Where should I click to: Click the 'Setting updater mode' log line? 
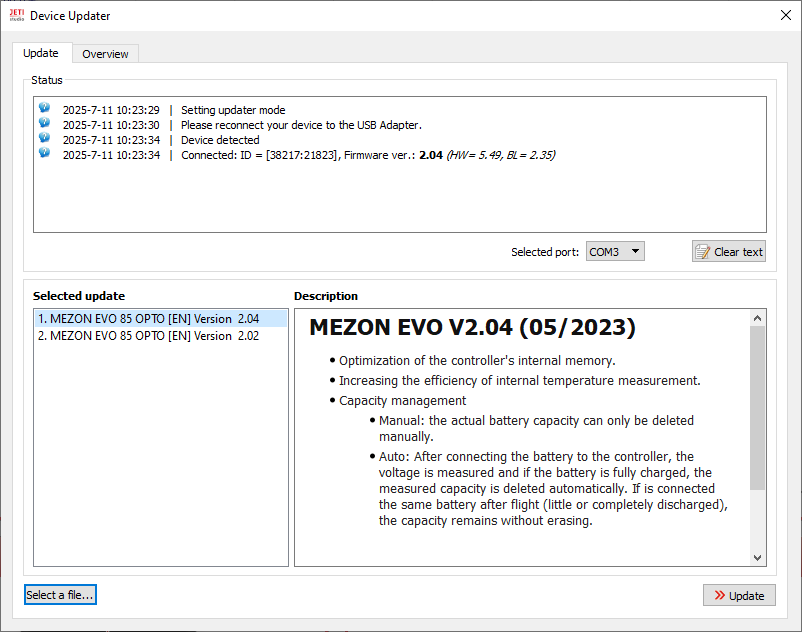coord(233,110)
